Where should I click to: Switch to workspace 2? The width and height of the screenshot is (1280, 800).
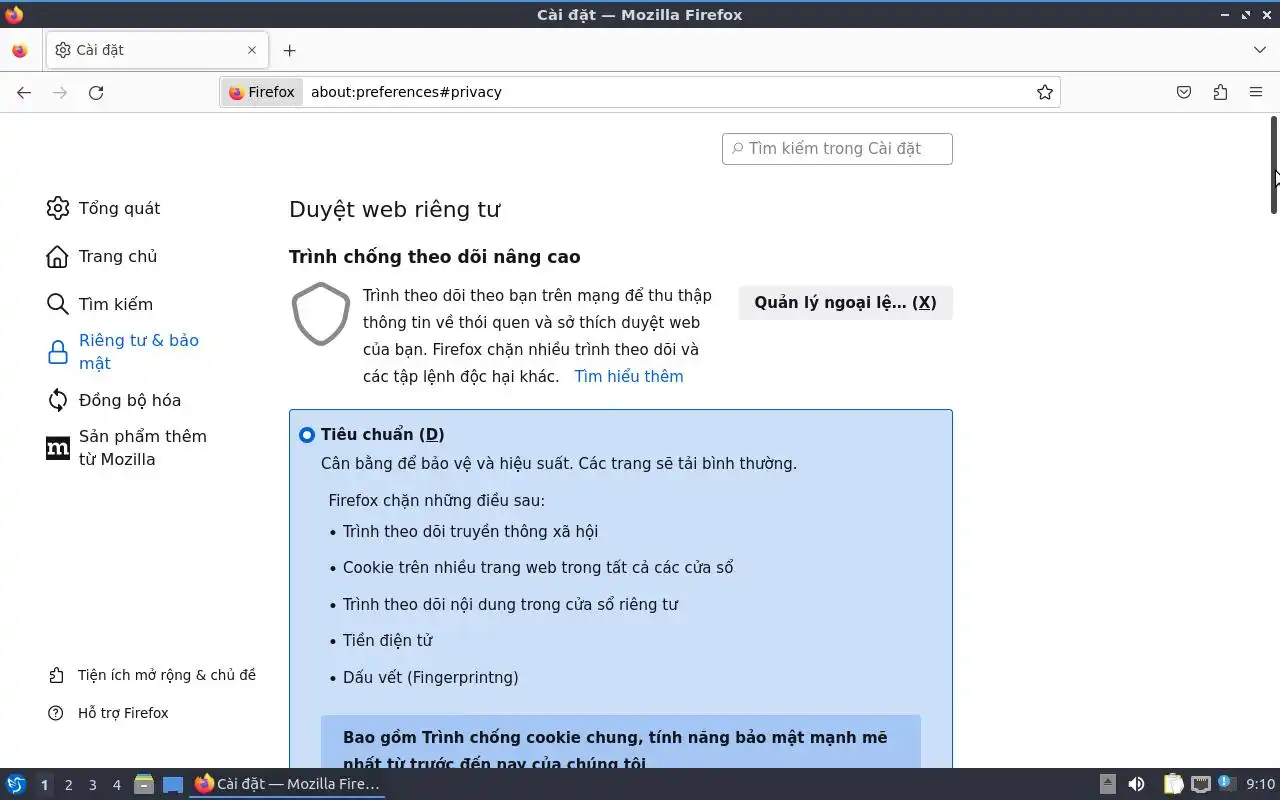tap(68, 785)
